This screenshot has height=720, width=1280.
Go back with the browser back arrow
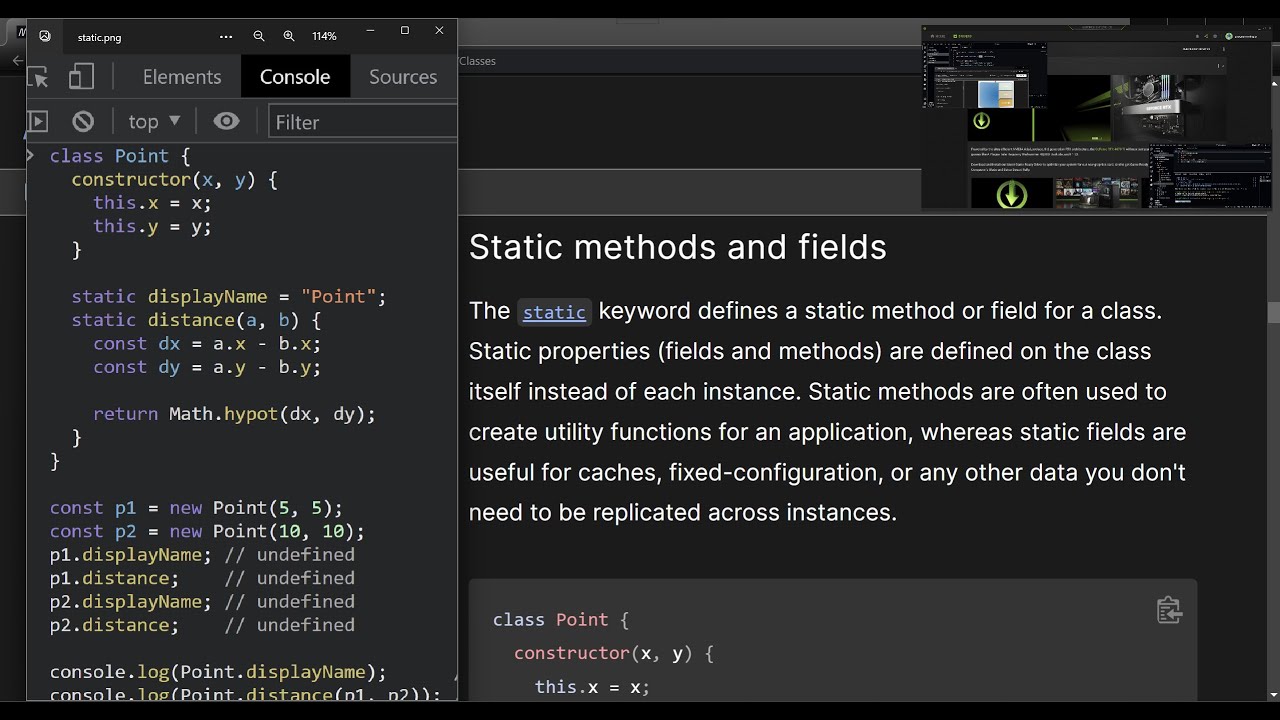coord(17,61)
